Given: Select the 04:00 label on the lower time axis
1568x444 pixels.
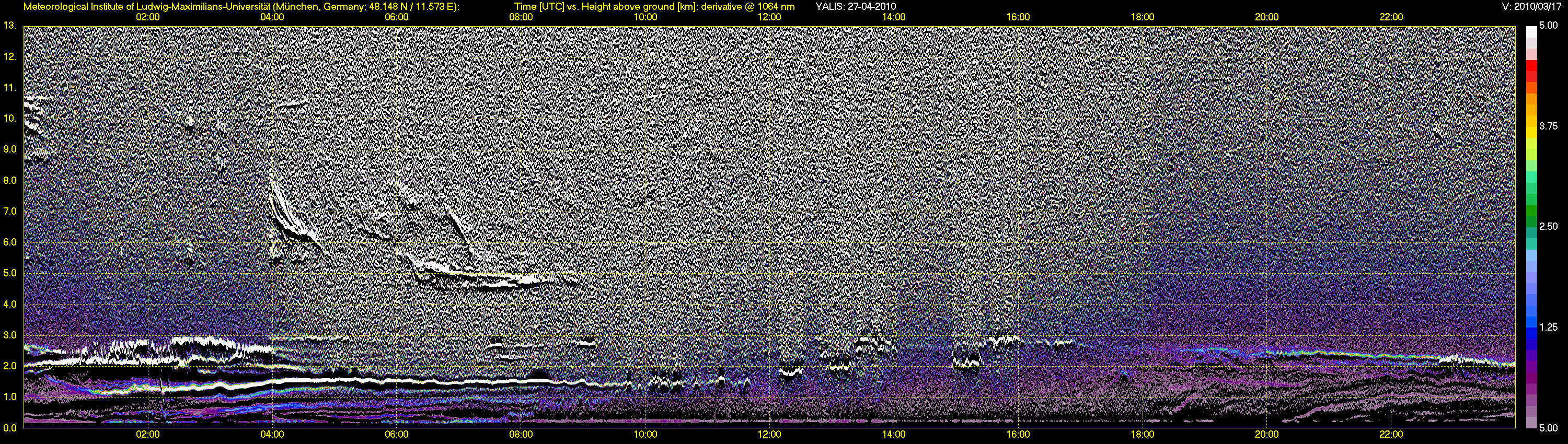Looking at the screenshot, I should 272,434.
